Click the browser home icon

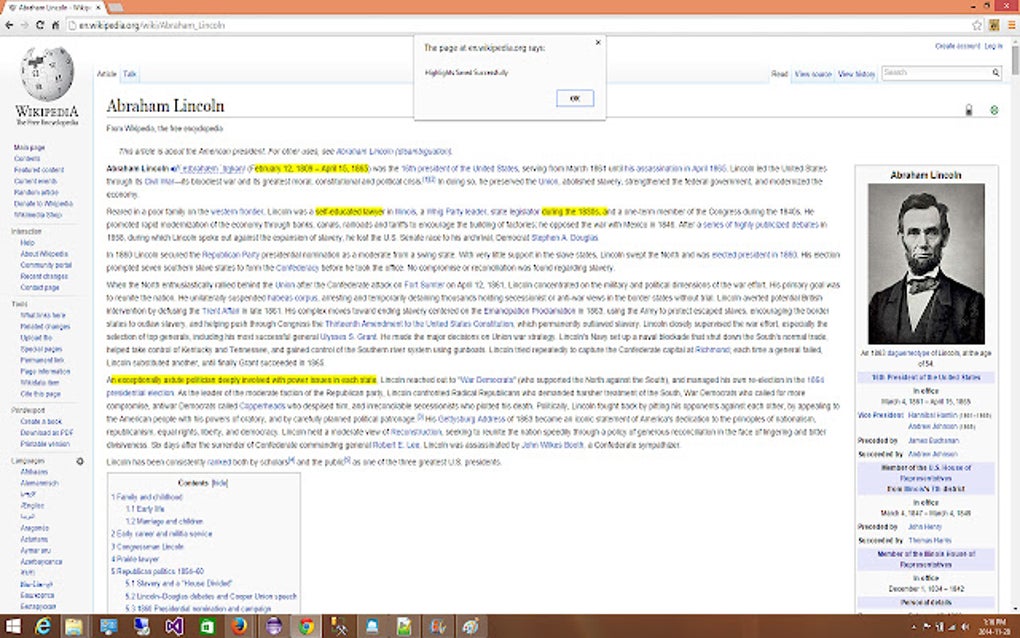coord(55,25)
